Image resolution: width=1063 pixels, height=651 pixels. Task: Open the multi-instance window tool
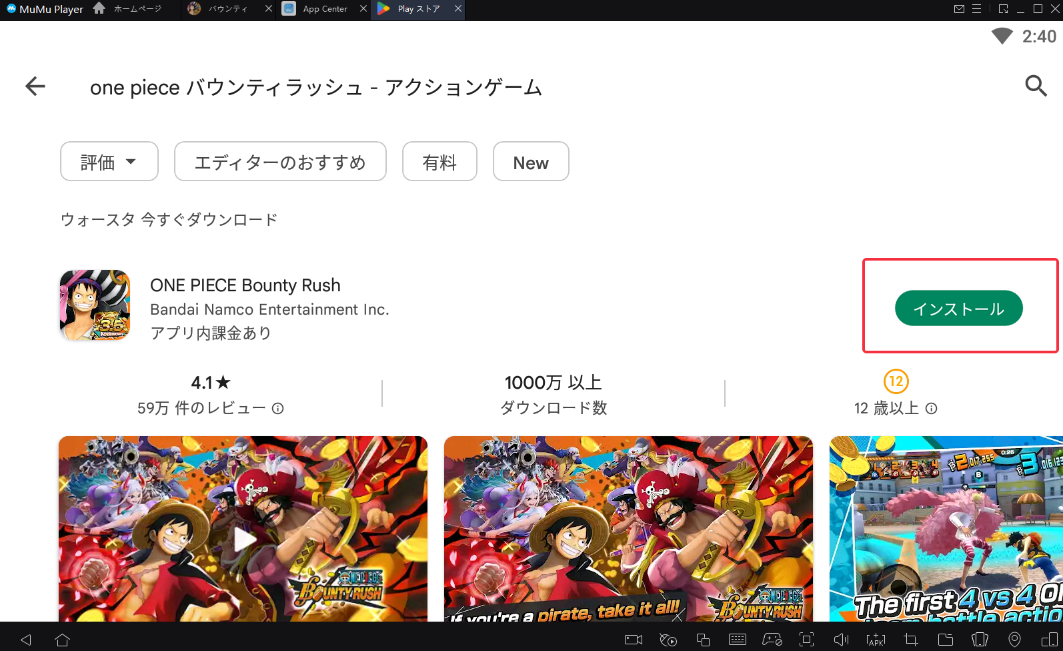[704, 639]
